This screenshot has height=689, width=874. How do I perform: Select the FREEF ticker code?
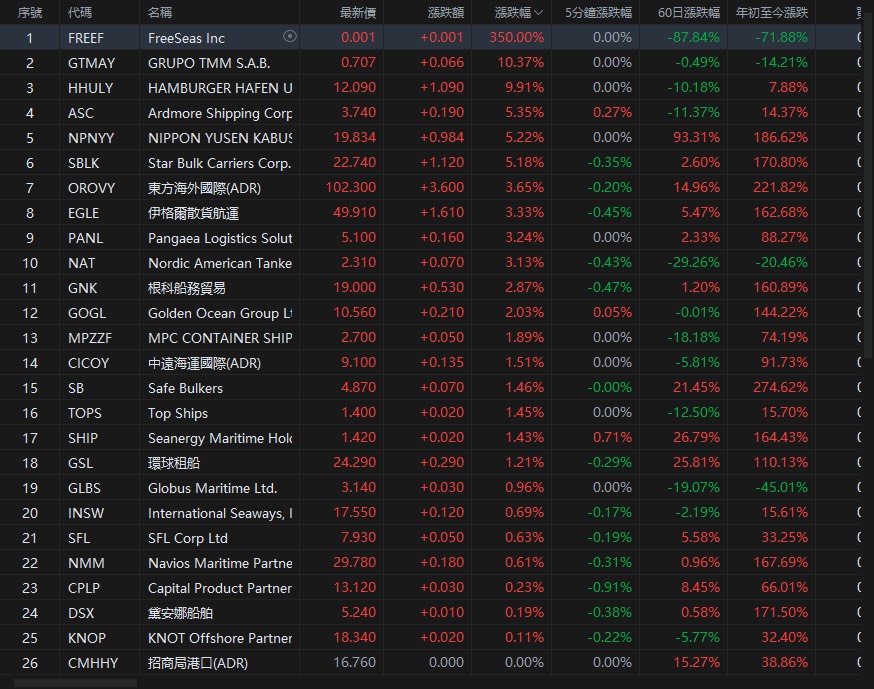click(86, 38)
